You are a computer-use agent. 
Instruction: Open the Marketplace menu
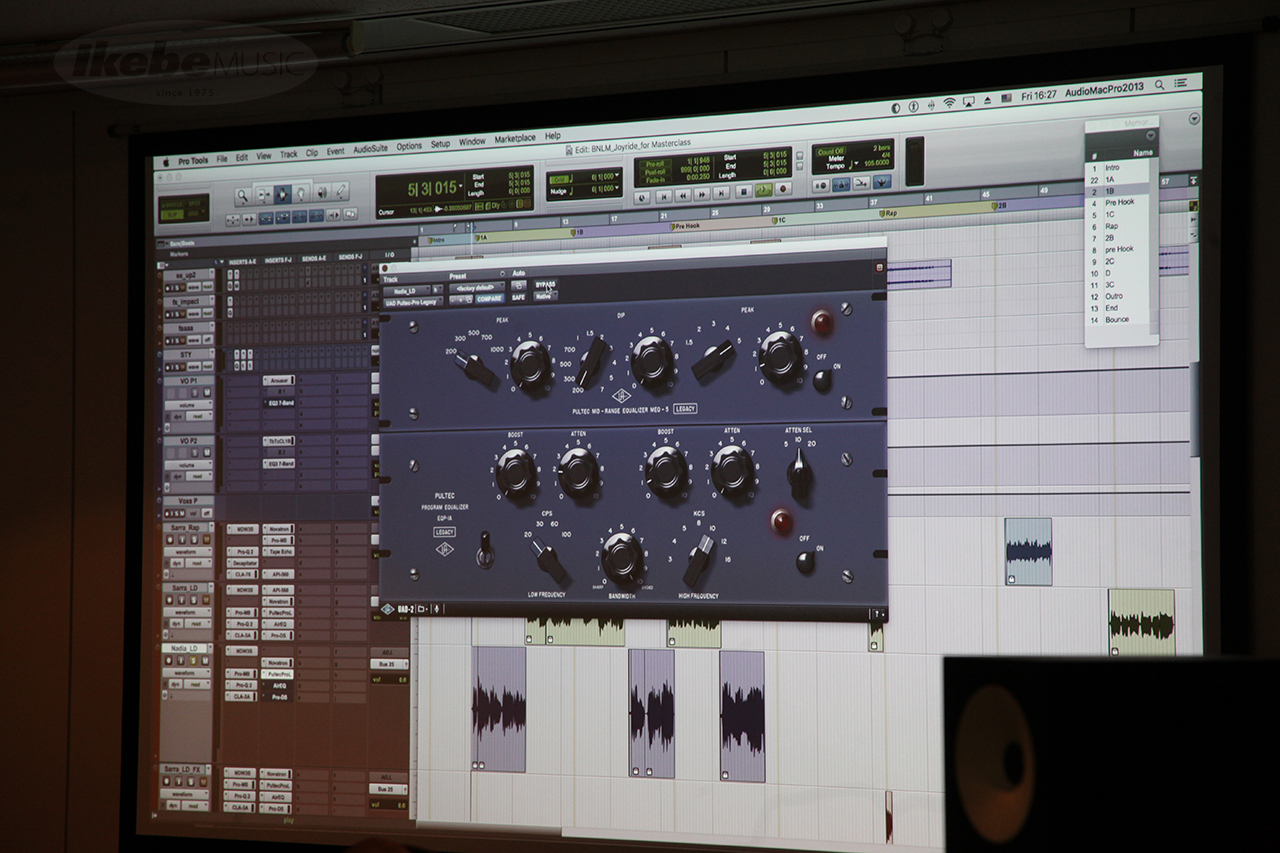[515, 138]
